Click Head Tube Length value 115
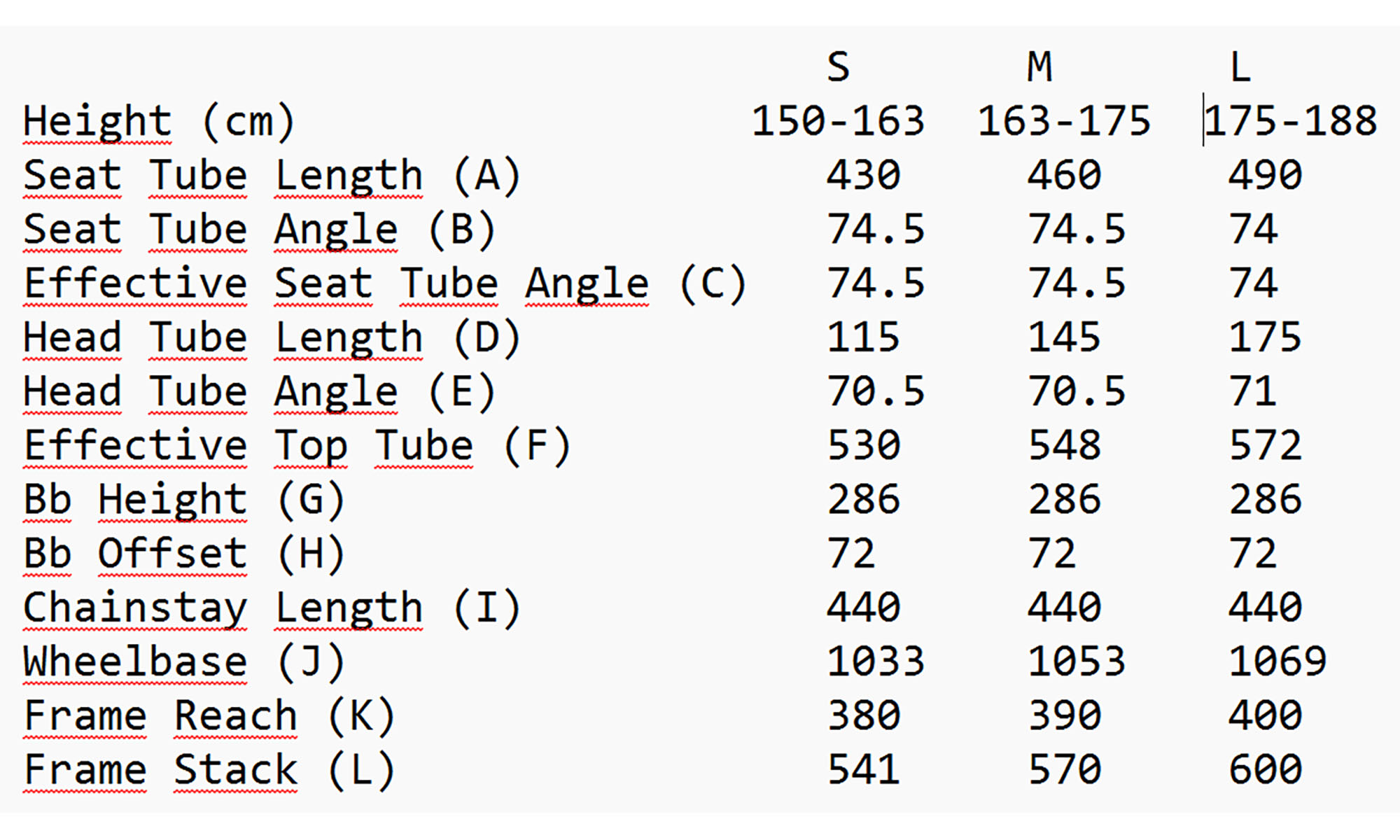The width and height of the screenshot is (1400, 840). [863, 338]
